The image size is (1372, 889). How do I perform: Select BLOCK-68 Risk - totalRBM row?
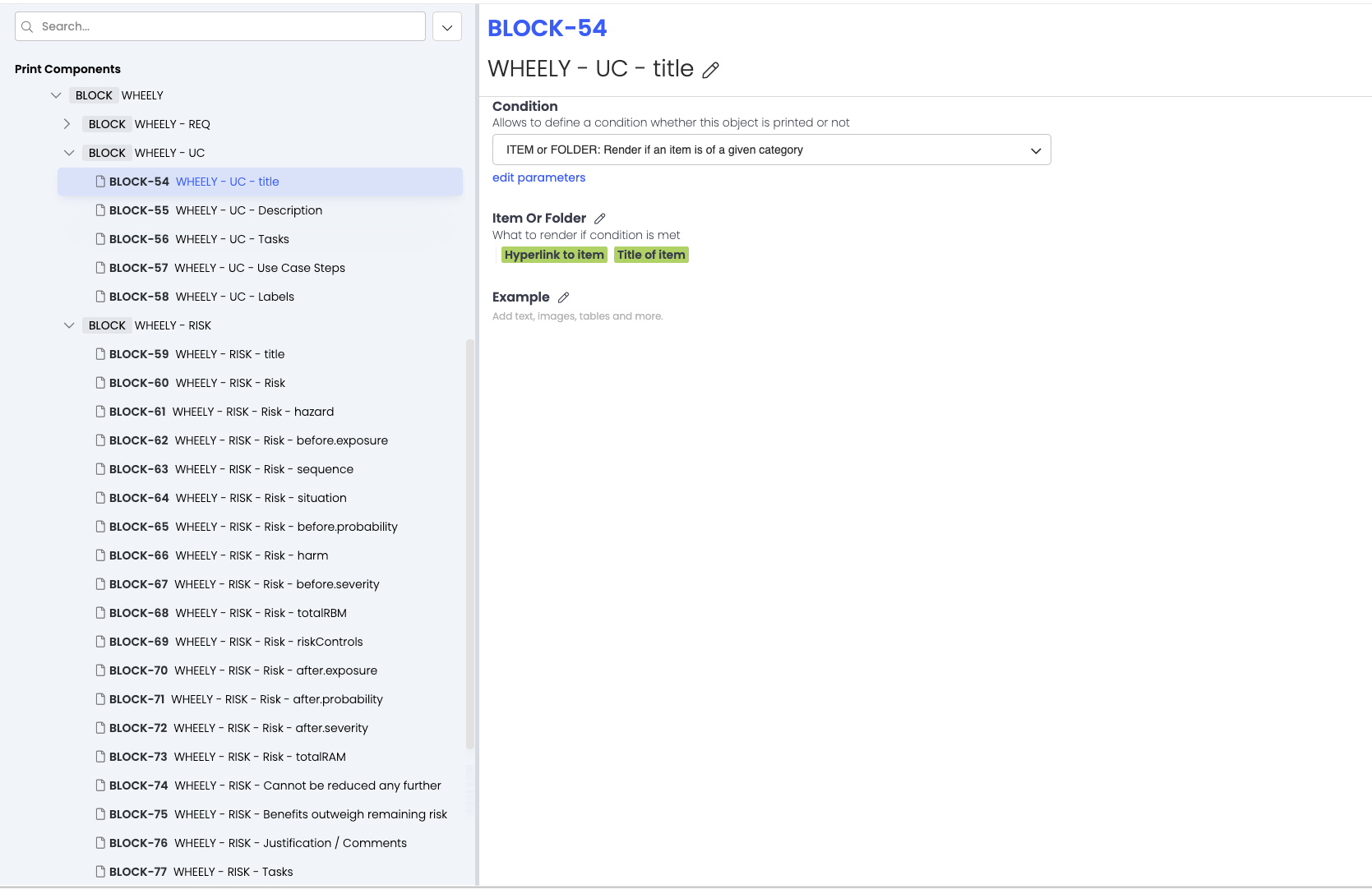point(261,613)
